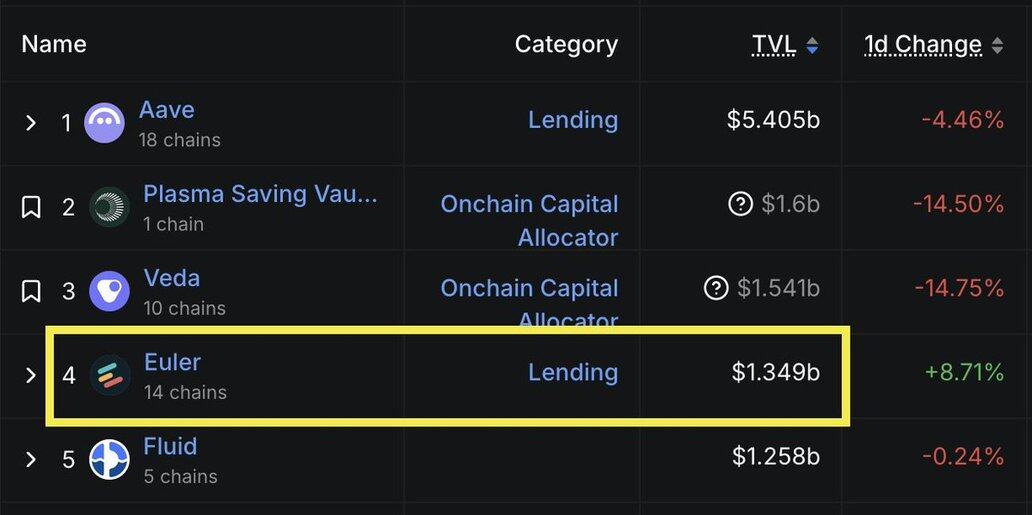This screenshot has height=515, width=1032.
Task: Click the question mark icon beside $1.541b
Action: point(716,288)
